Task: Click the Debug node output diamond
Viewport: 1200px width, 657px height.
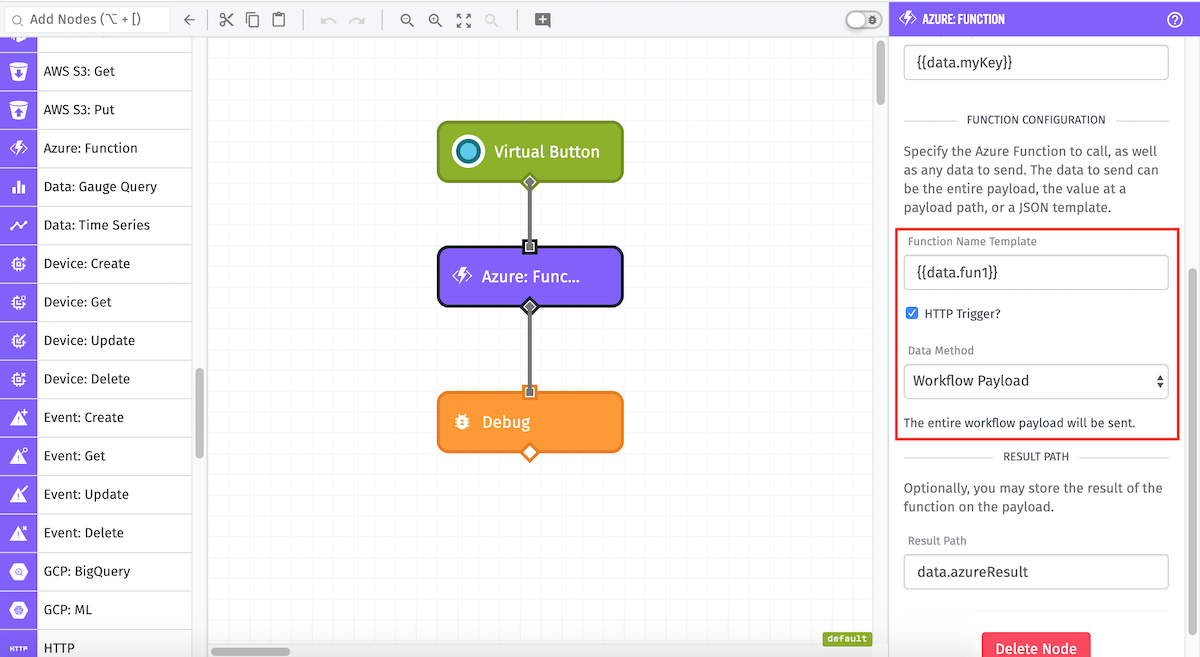Action: [x=530, y=453]
